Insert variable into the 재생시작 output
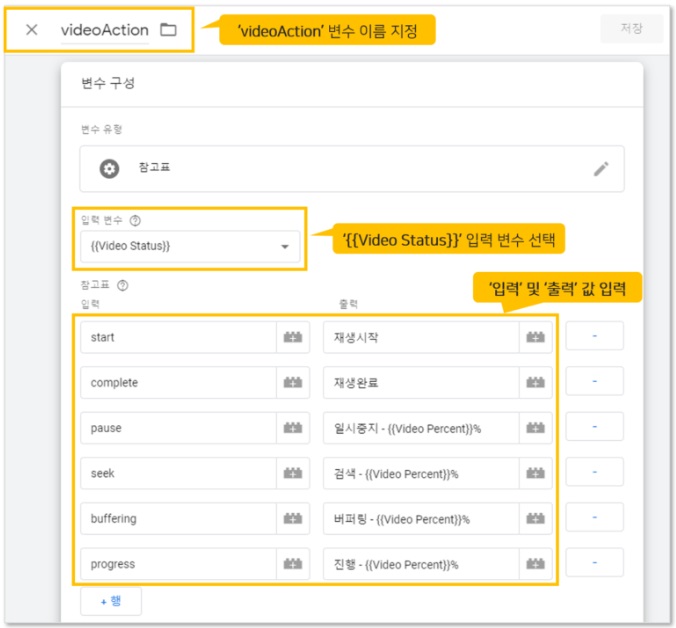This screenshot has width=676, height=628. click(x=535, y=337)
